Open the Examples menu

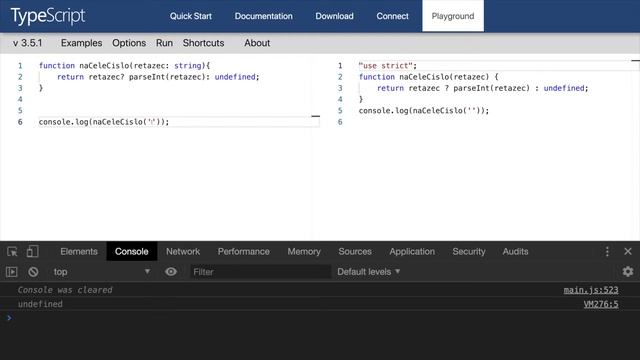tap(81, 43)
